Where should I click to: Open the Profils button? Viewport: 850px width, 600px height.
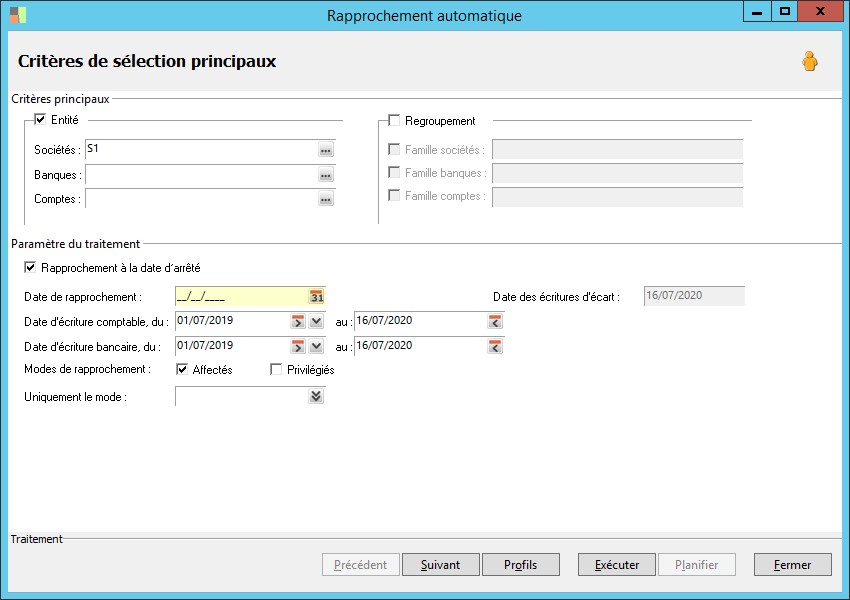(520, 565)
